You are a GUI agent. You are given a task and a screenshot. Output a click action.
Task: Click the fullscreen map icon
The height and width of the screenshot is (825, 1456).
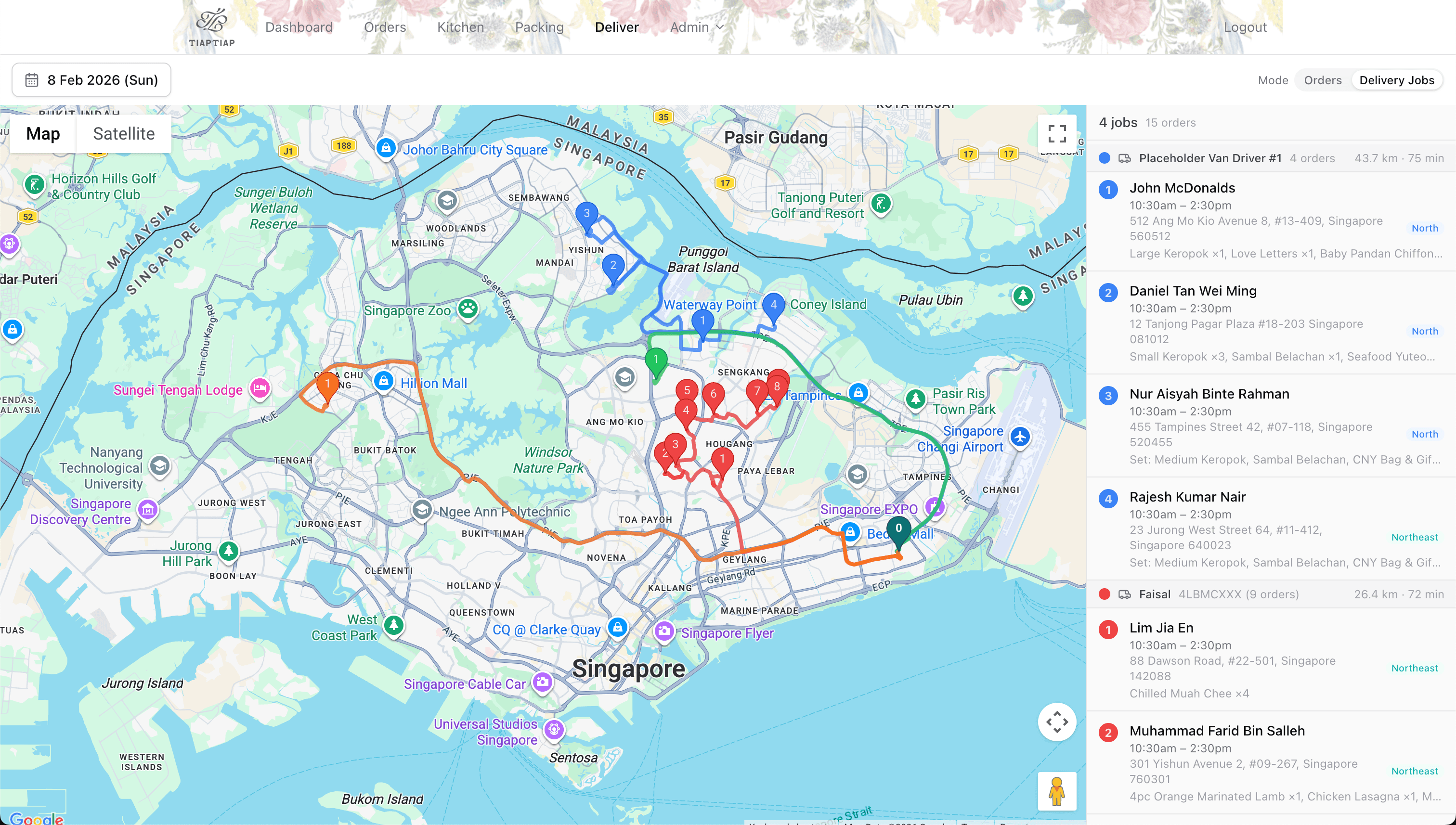[1056, 134]
